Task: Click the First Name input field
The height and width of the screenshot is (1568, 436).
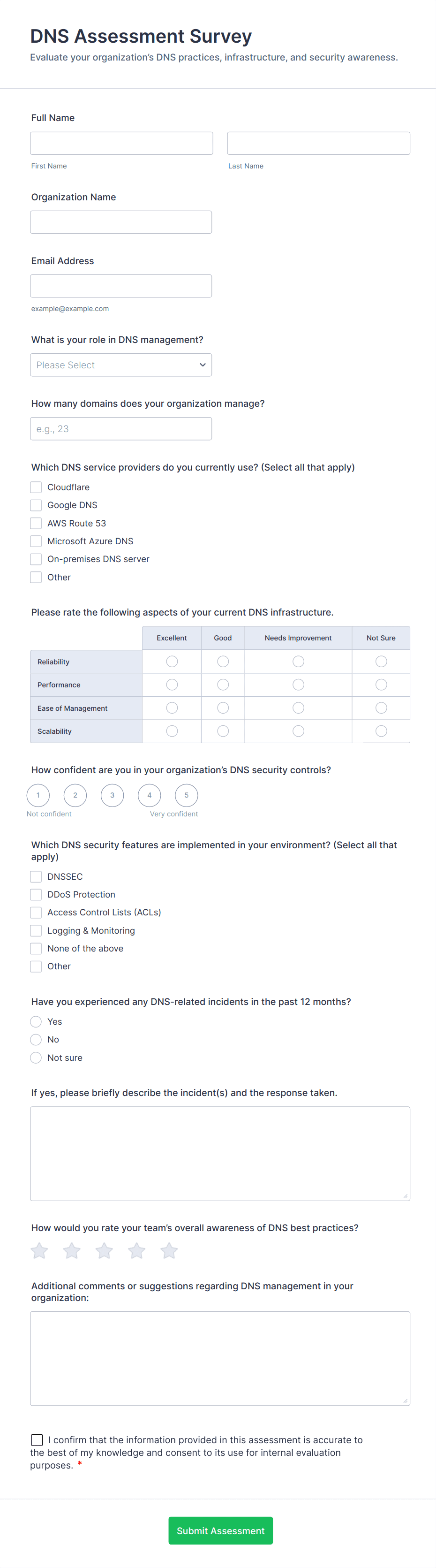Action: (x=121, y=143)
